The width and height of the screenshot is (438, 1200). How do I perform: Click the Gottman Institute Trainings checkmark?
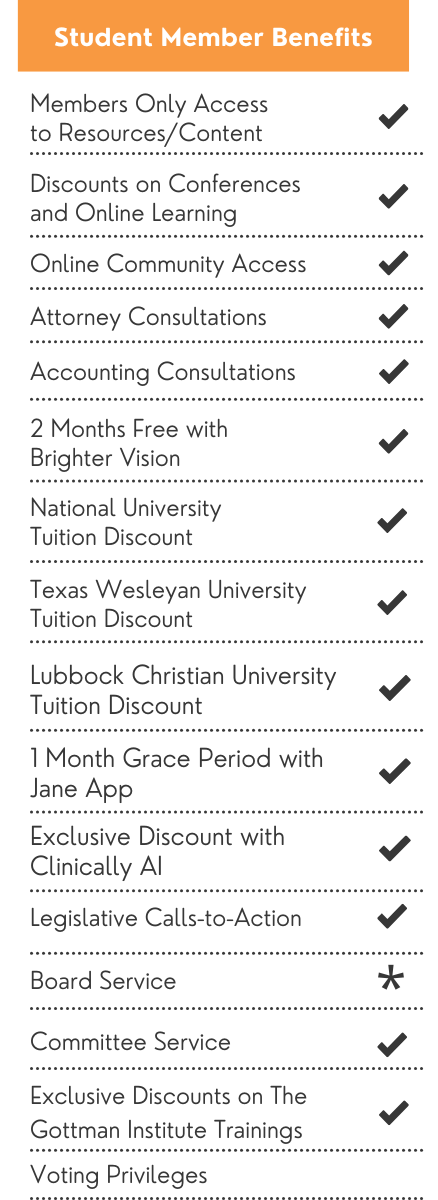393,1112
